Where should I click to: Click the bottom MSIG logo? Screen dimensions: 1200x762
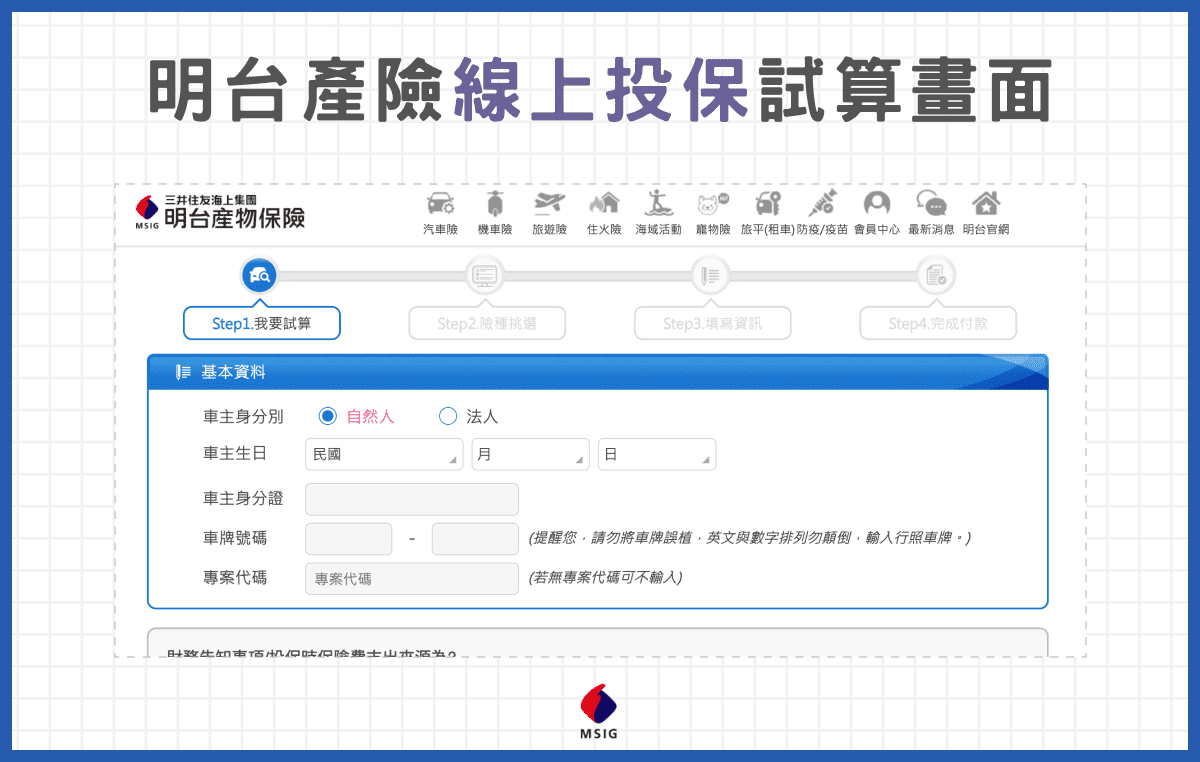click(x=599, y=711)
